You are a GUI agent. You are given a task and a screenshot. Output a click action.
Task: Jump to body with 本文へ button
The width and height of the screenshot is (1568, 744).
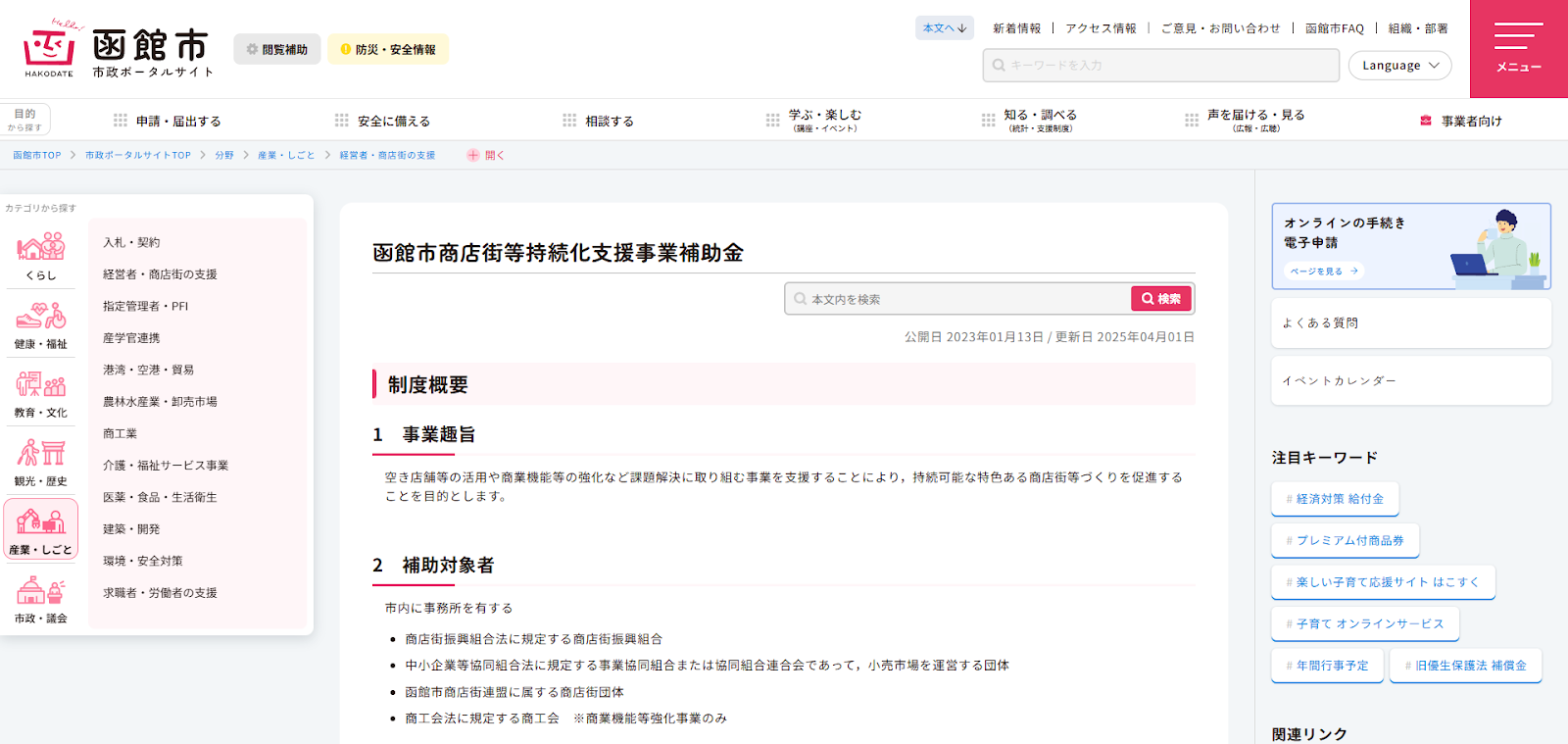click(945, 27)
